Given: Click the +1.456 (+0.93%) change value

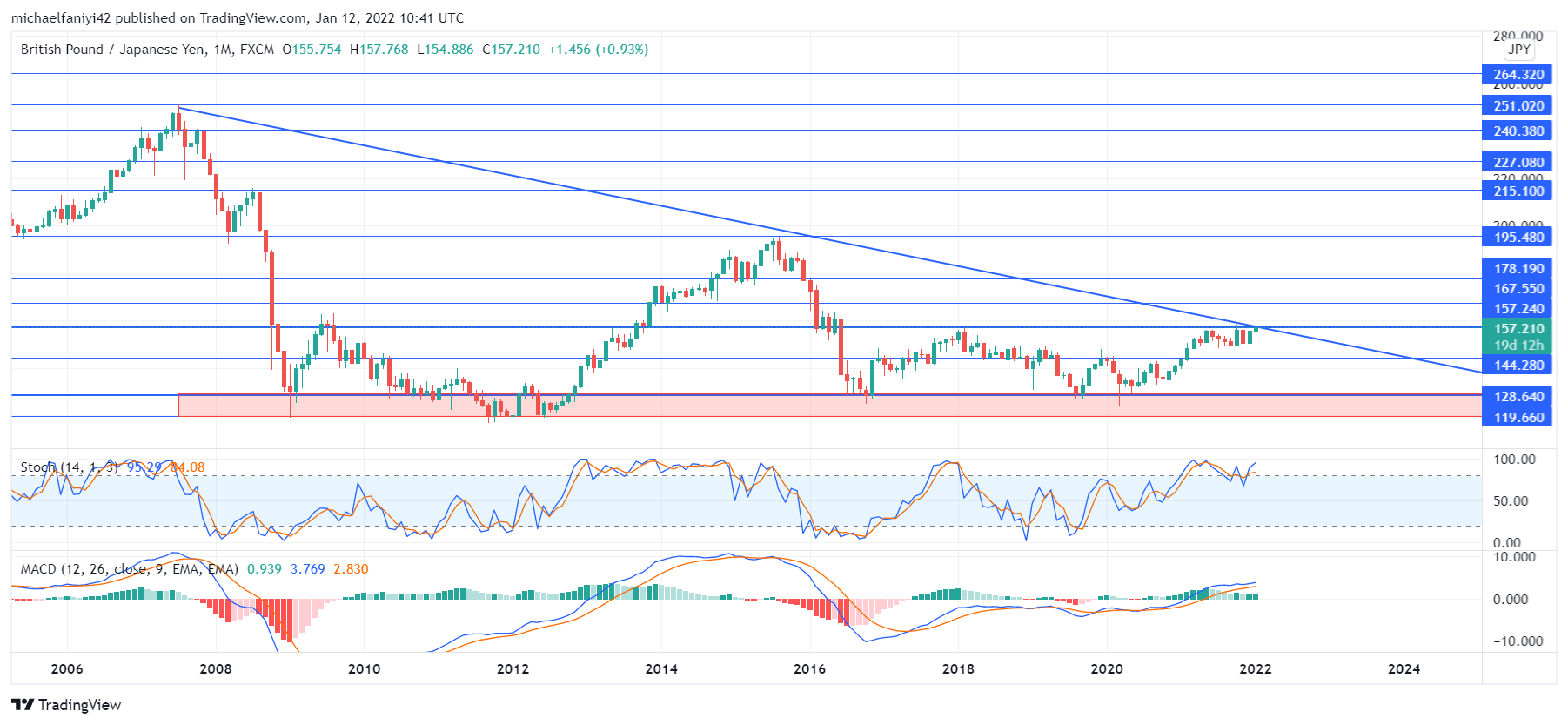Looking at the screenshot, I should tap(598, 50).
